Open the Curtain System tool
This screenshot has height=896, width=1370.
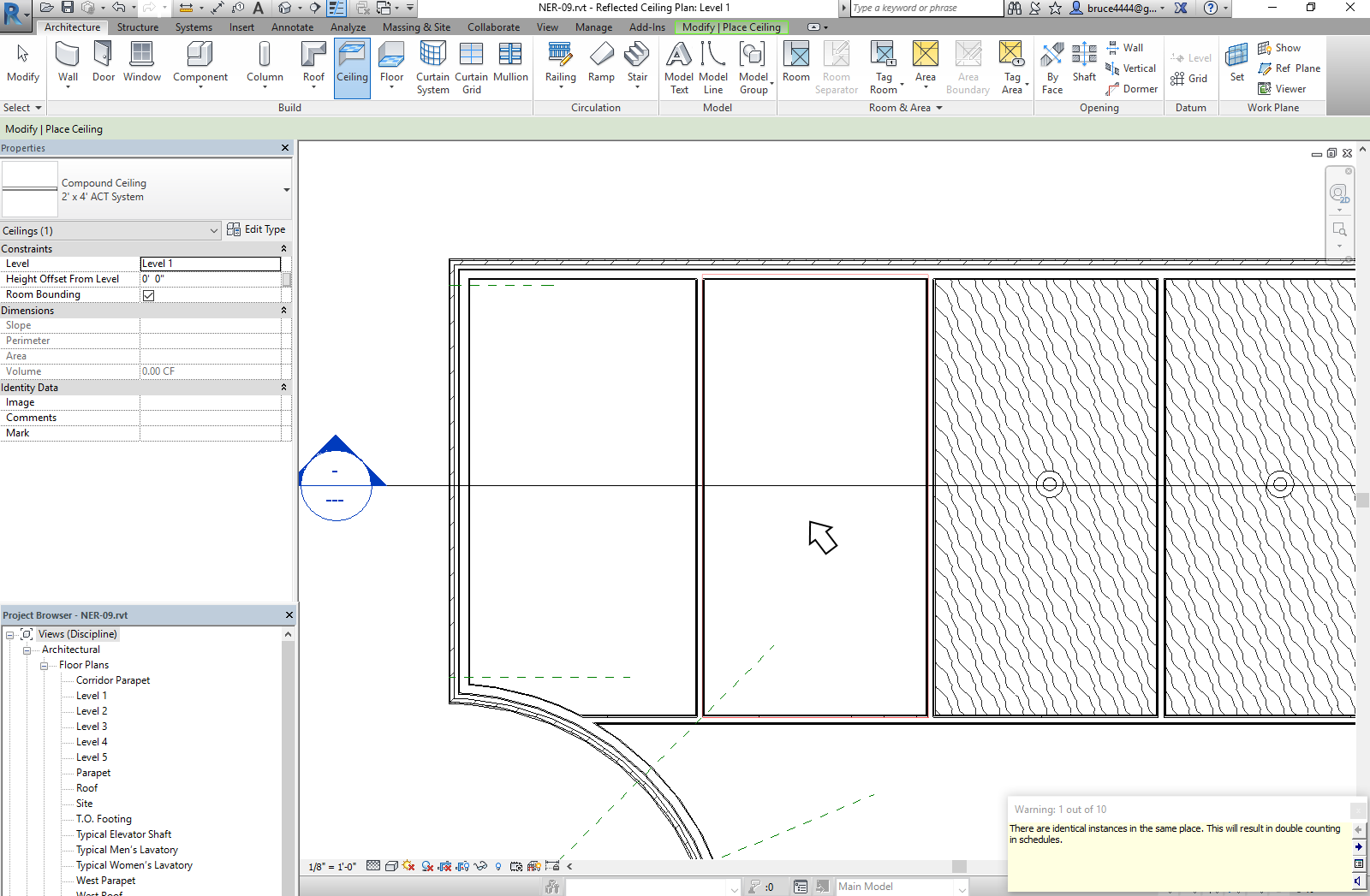432,68
